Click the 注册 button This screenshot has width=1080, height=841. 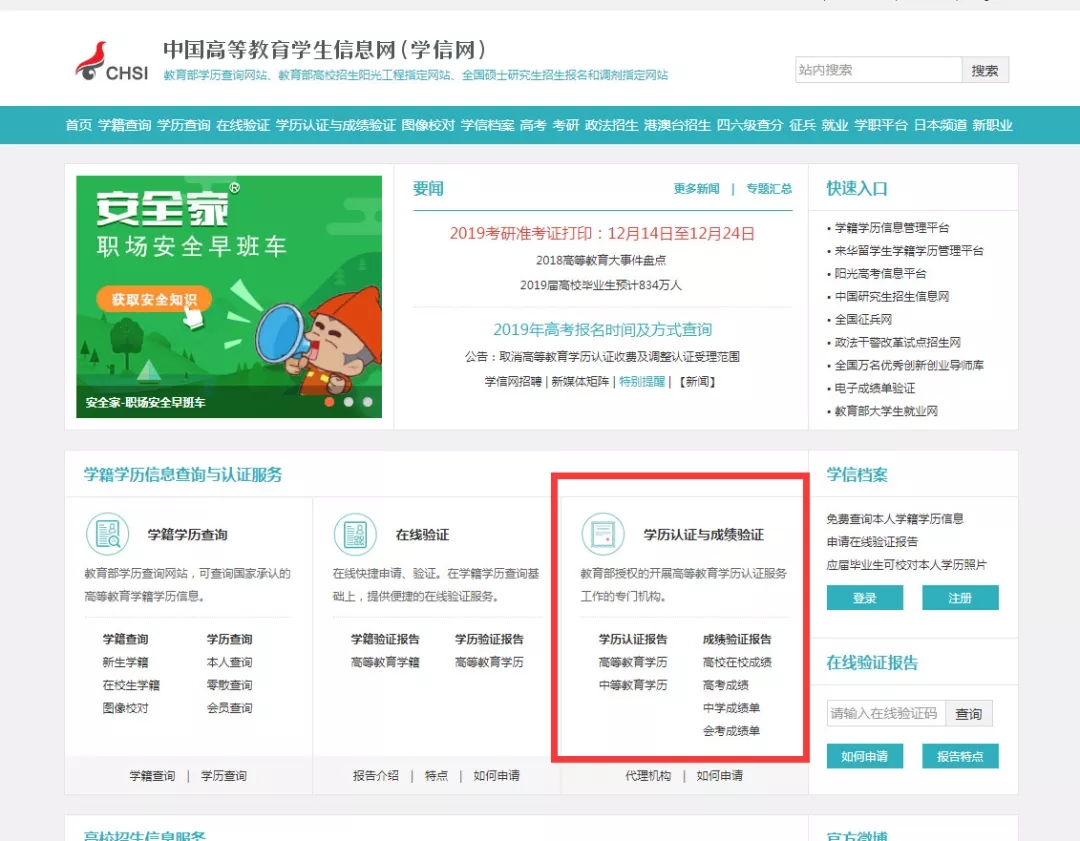[960, 597]
